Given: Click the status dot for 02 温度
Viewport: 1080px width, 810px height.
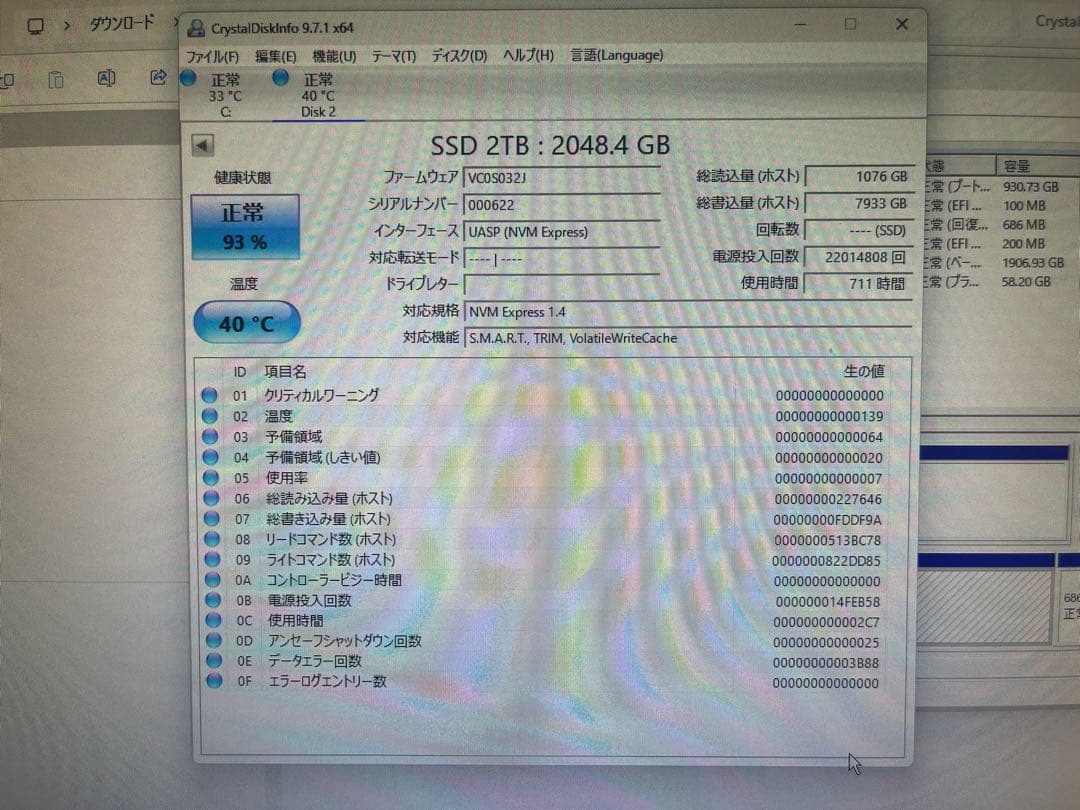Looking at the screenshot, I should click(209, 416).
